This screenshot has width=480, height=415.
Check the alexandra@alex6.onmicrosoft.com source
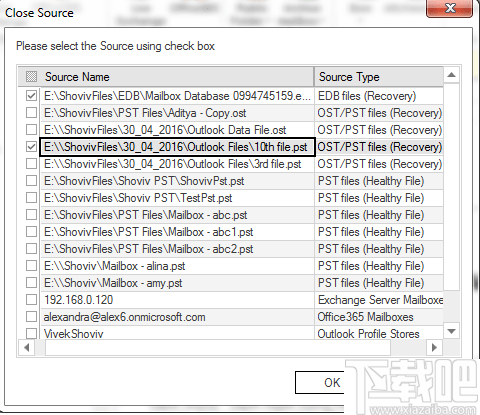point(31,317)
